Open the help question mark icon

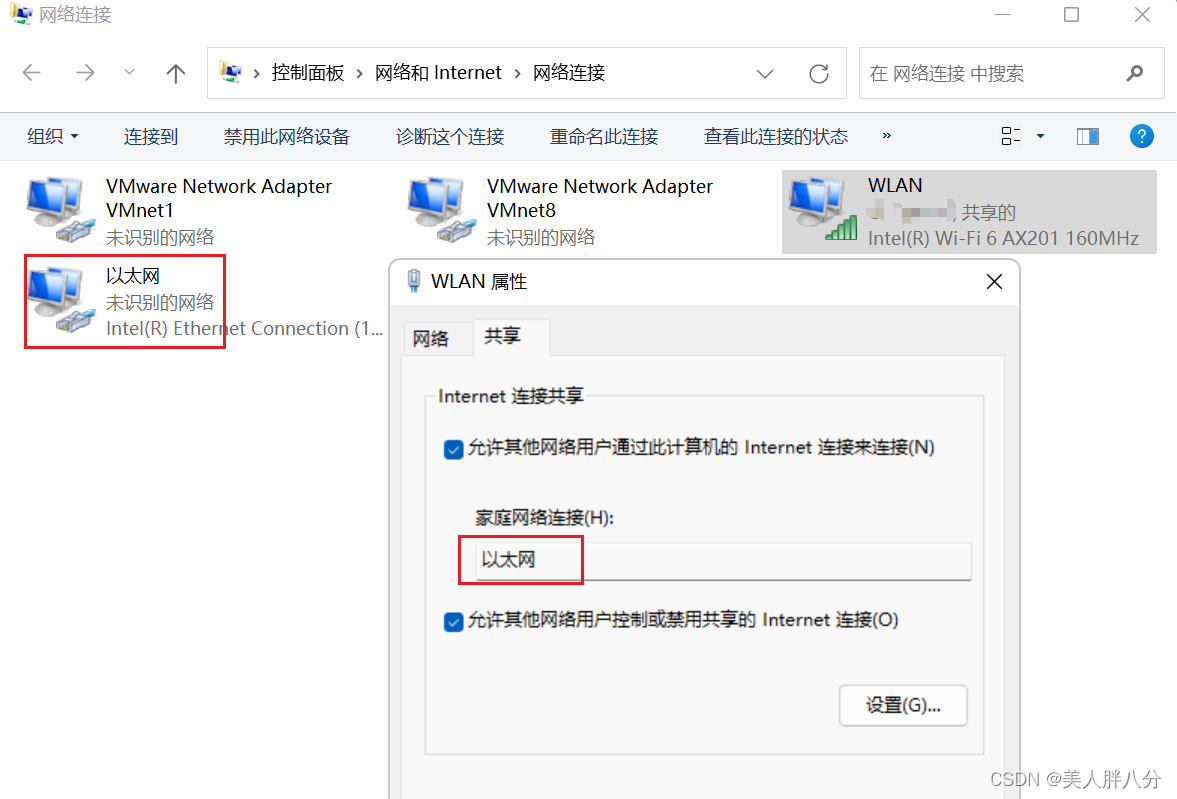pyautogui.click(x=1141, y=136)
